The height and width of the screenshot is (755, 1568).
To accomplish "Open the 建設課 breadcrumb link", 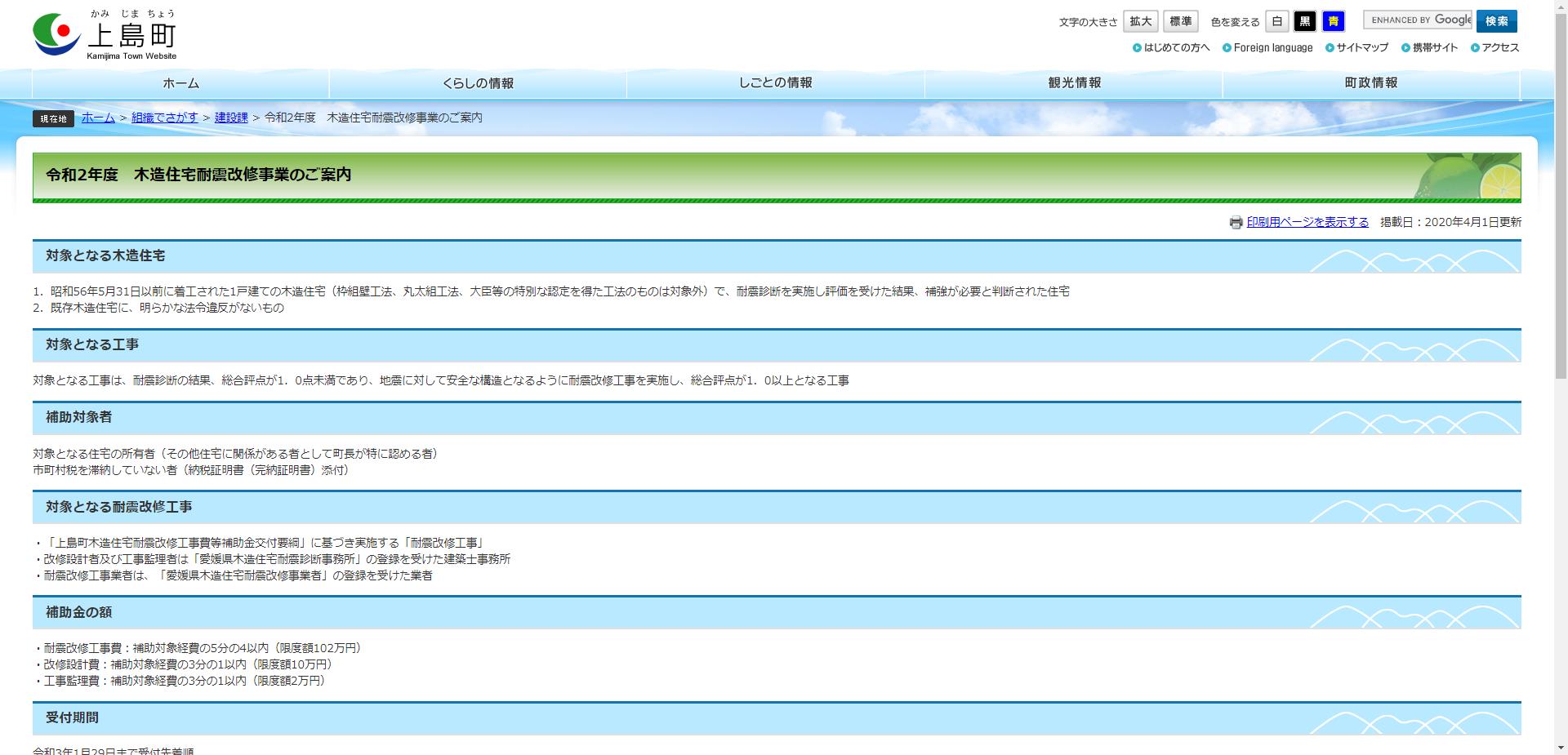I will [229, 118].
